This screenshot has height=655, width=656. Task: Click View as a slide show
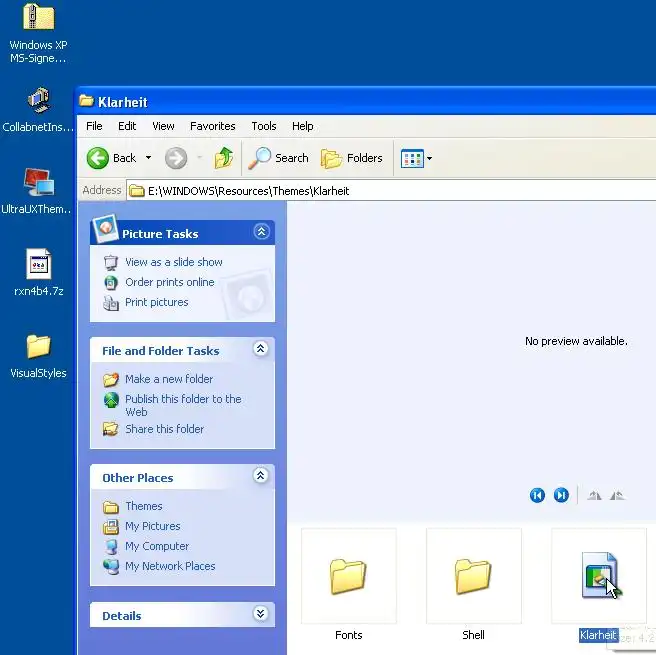174,262
